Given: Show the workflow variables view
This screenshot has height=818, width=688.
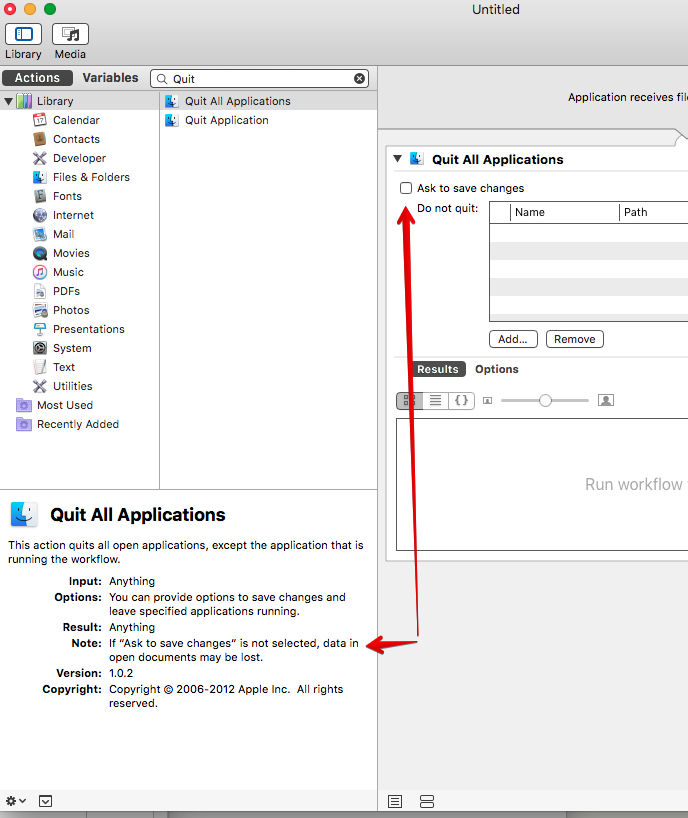Looking at the screenshot, I should pos(427,801).
